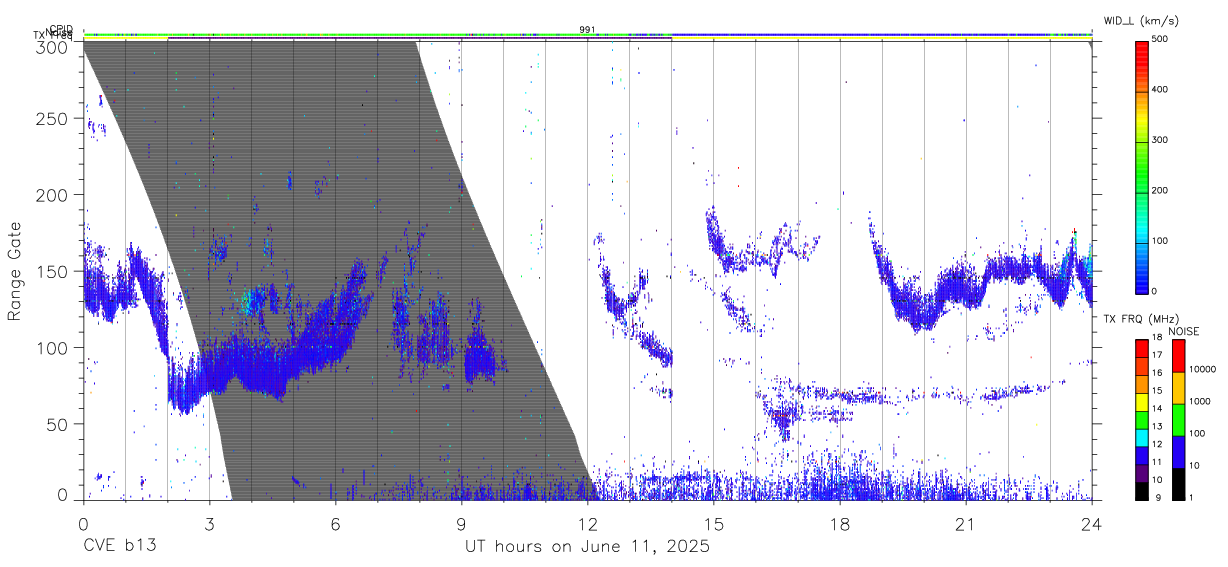Click the Range Gate axis tick label 100
This screenshot has width=1228, height=567.
point(52,348)
